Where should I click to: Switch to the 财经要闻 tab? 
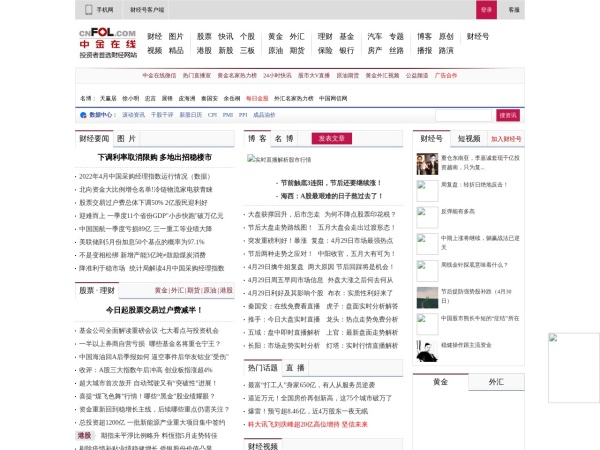[x=94, y=139]
